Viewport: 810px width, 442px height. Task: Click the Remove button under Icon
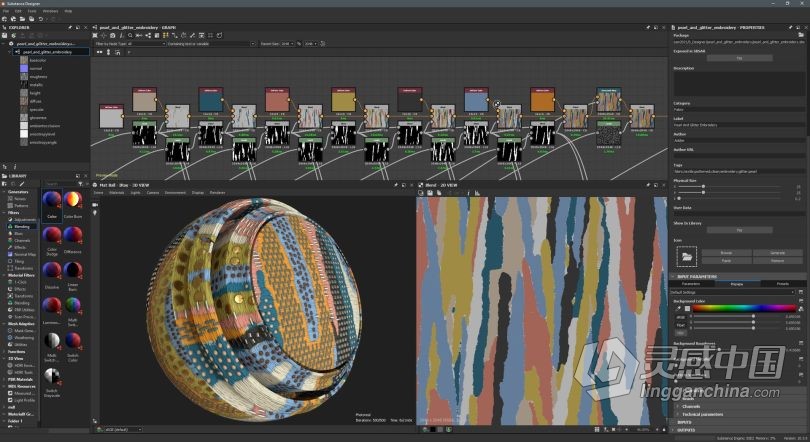[x=777, y=261]
